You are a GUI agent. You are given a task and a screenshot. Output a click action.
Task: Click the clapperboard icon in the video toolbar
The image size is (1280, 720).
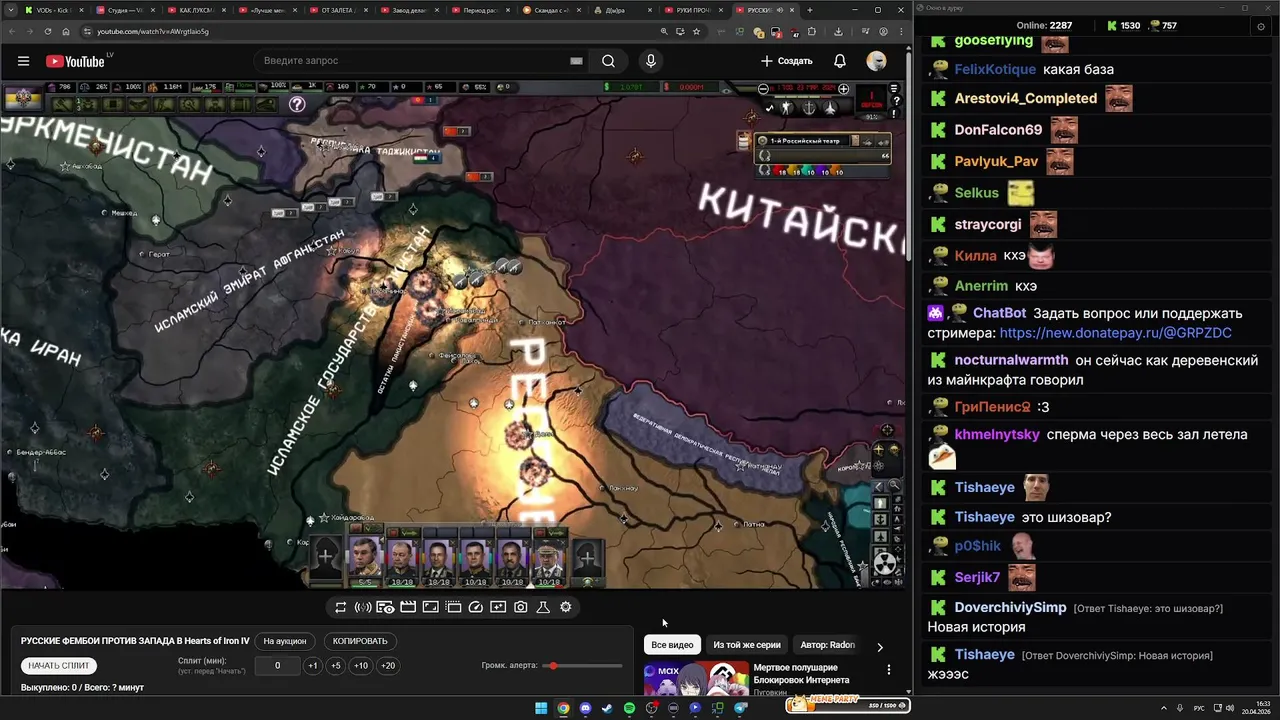click(408, 607)
